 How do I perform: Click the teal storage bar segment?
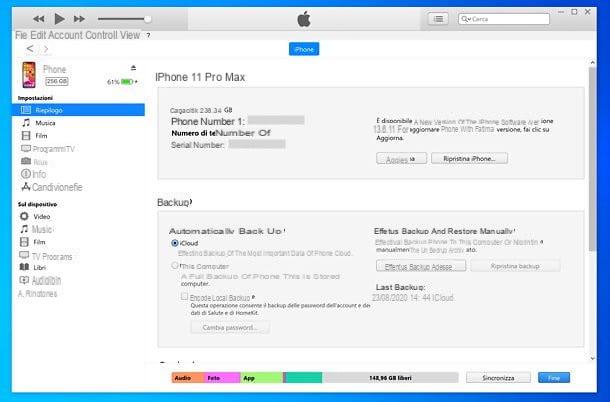click(304, 378)
